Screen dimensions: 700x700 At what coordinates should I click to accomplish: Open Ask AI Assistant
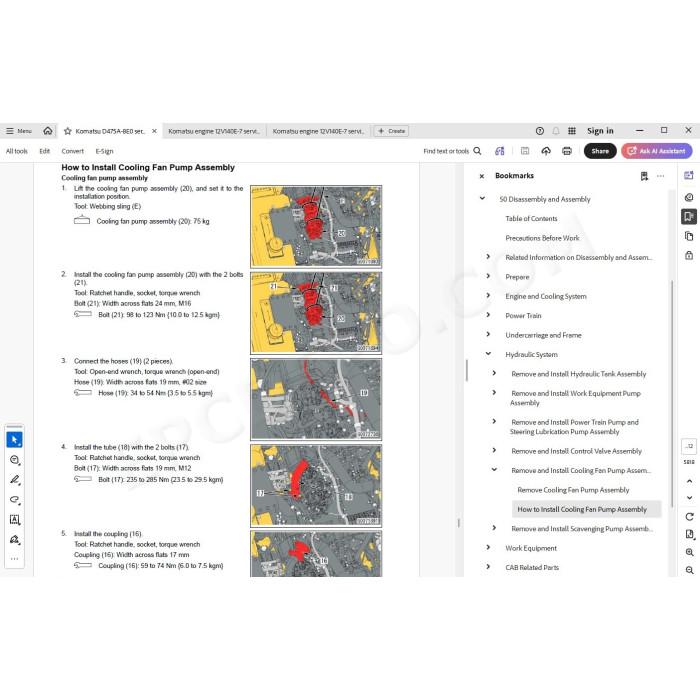tap(657, 151)
